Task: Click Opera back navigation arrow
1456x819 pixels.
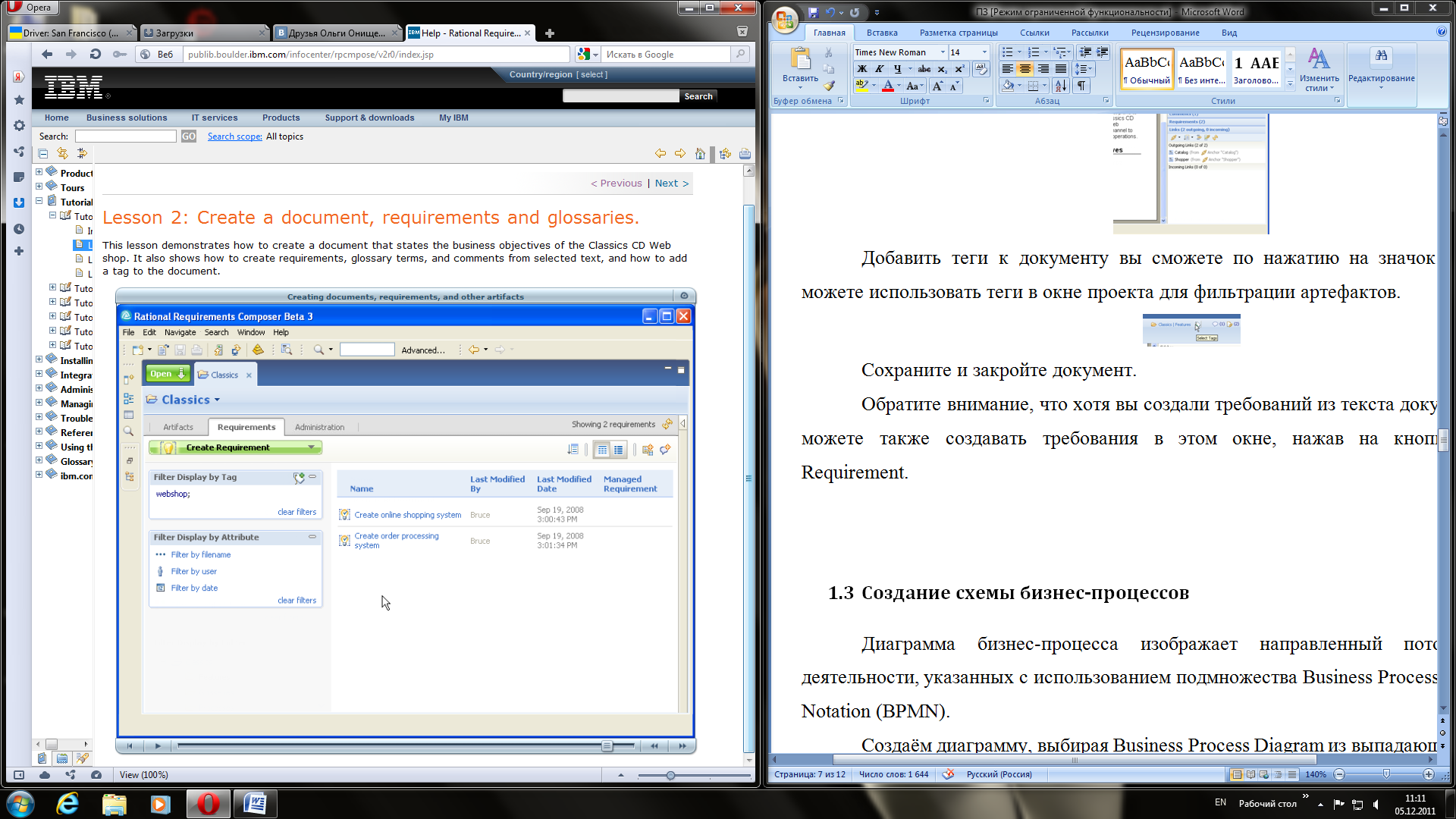Action: pyautogui.click(x=47, y=54)
